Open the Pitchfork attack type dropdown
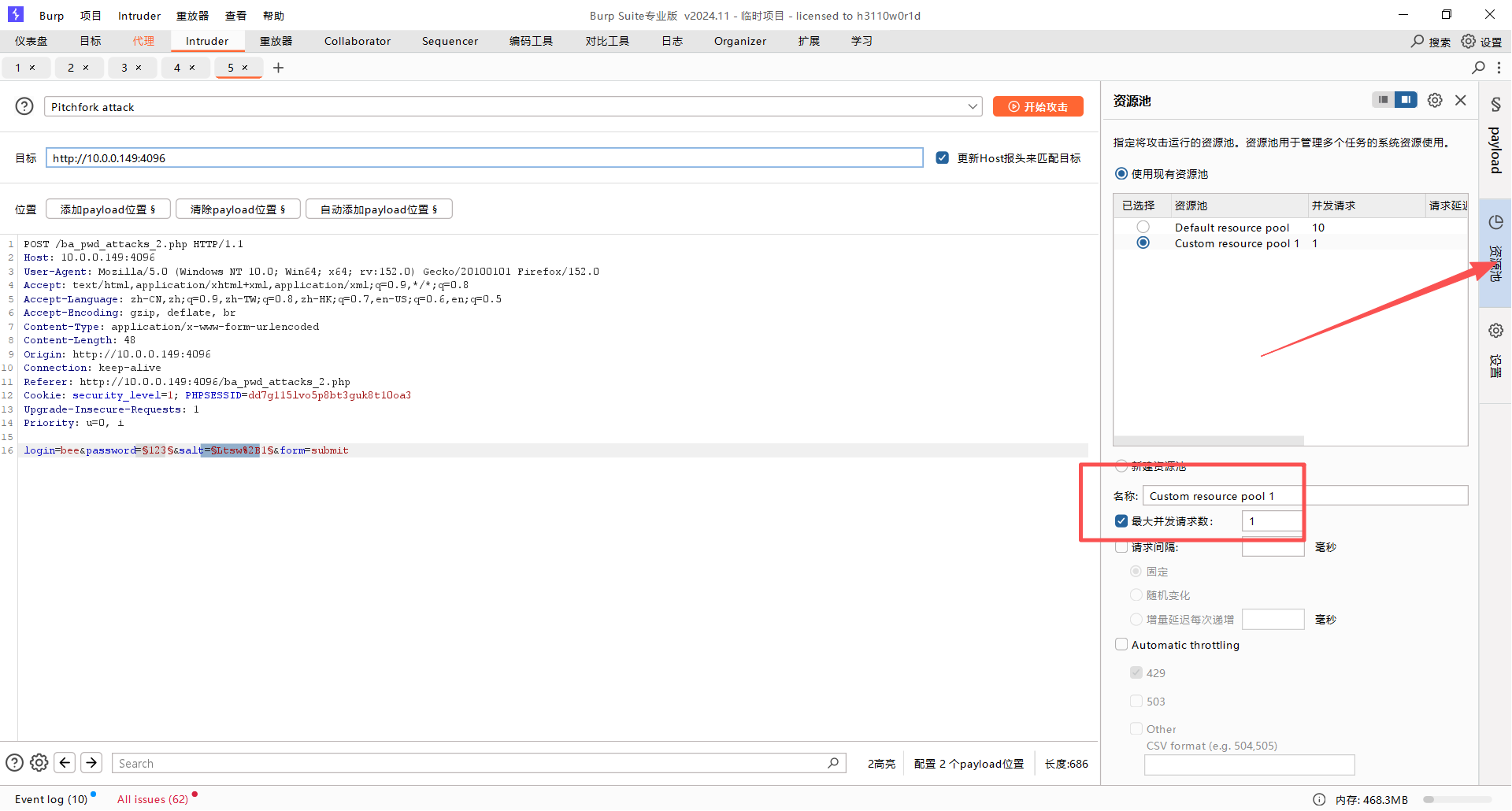 pos(513,106)
